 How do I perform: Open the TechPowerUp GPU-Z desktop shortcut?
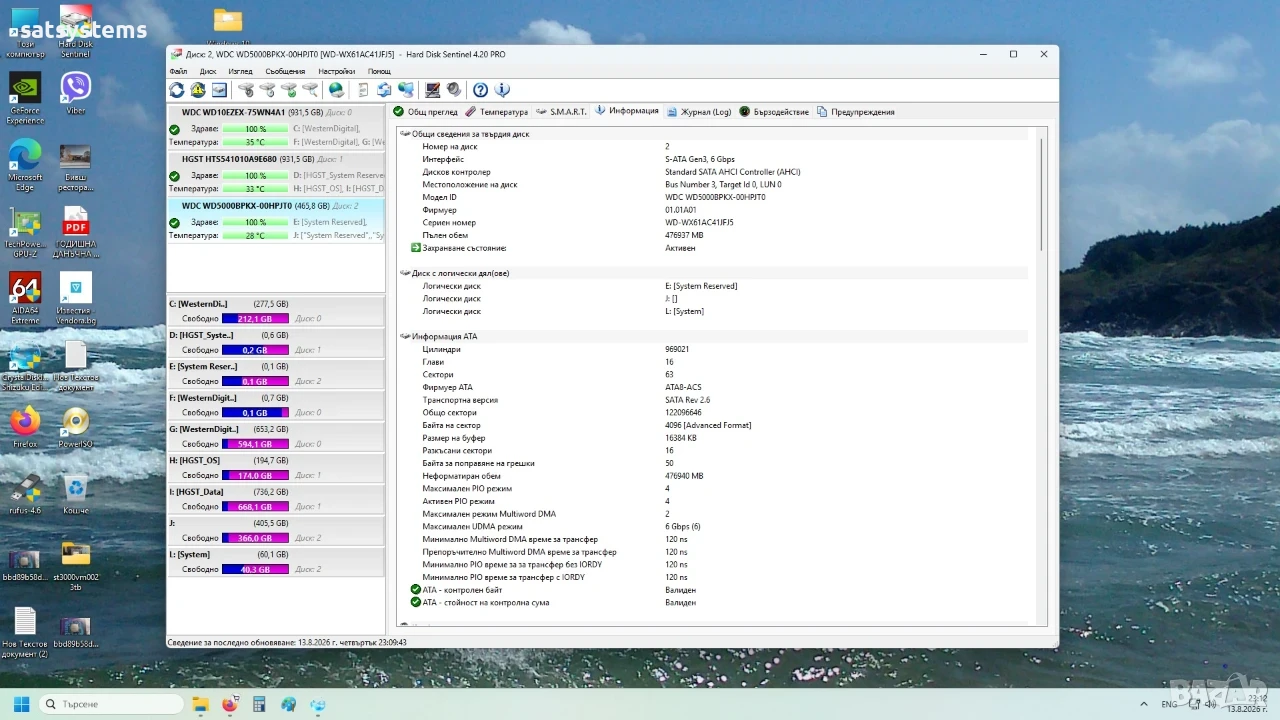point(25,233)
